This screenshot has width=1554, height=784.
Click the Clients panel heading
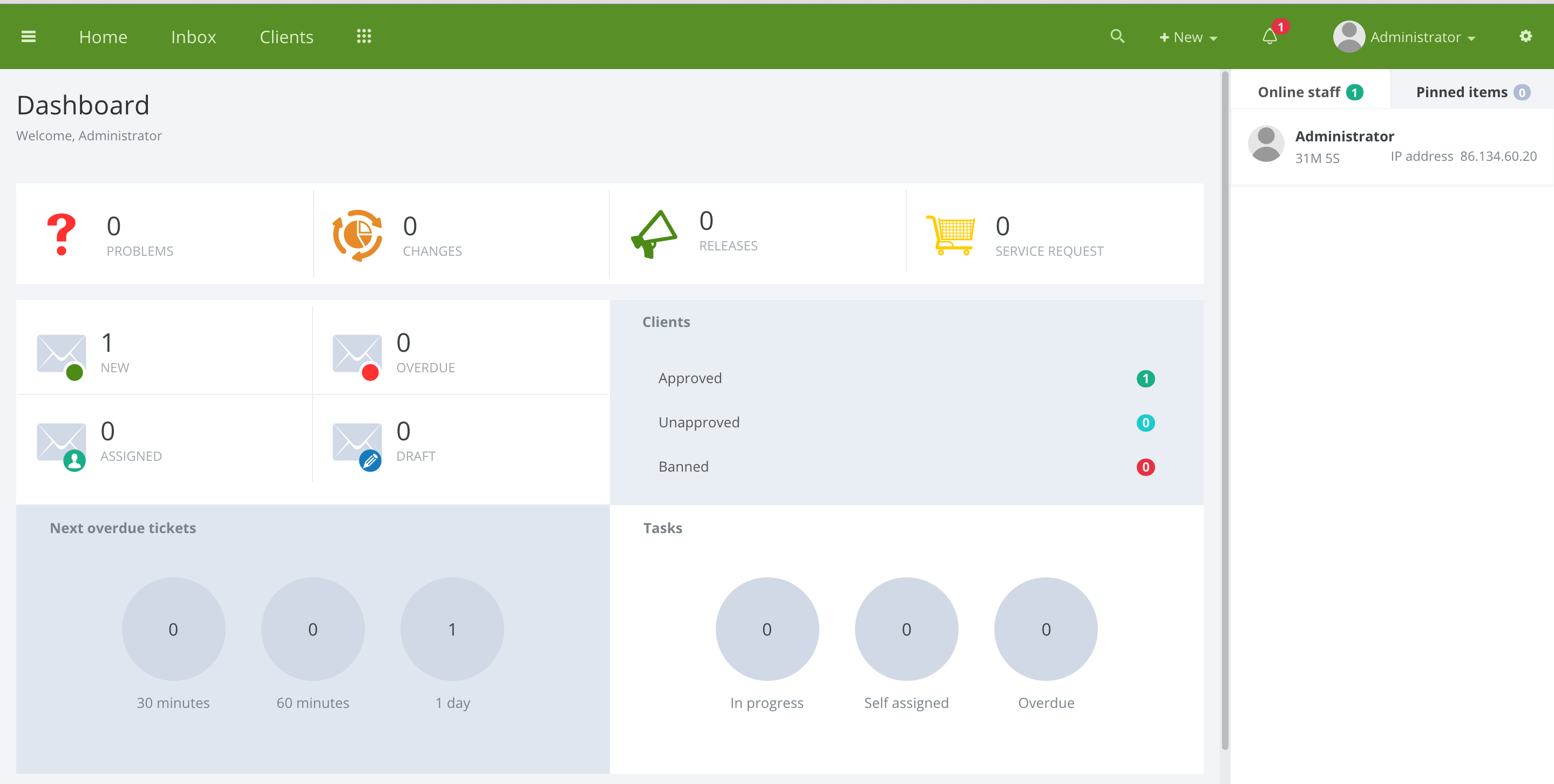point(666,322)
